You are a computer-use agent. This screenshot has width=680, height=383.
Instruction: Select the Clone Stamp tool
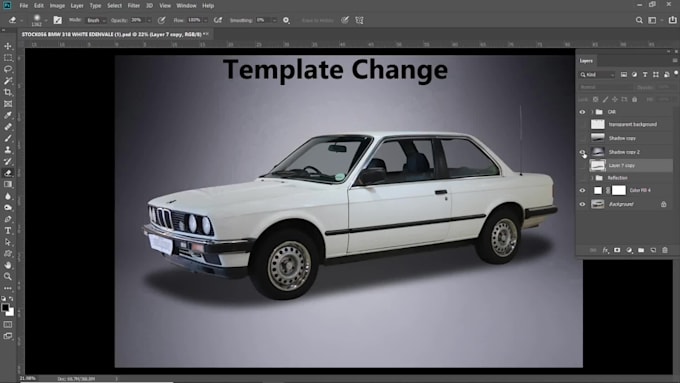click(8, 150)
